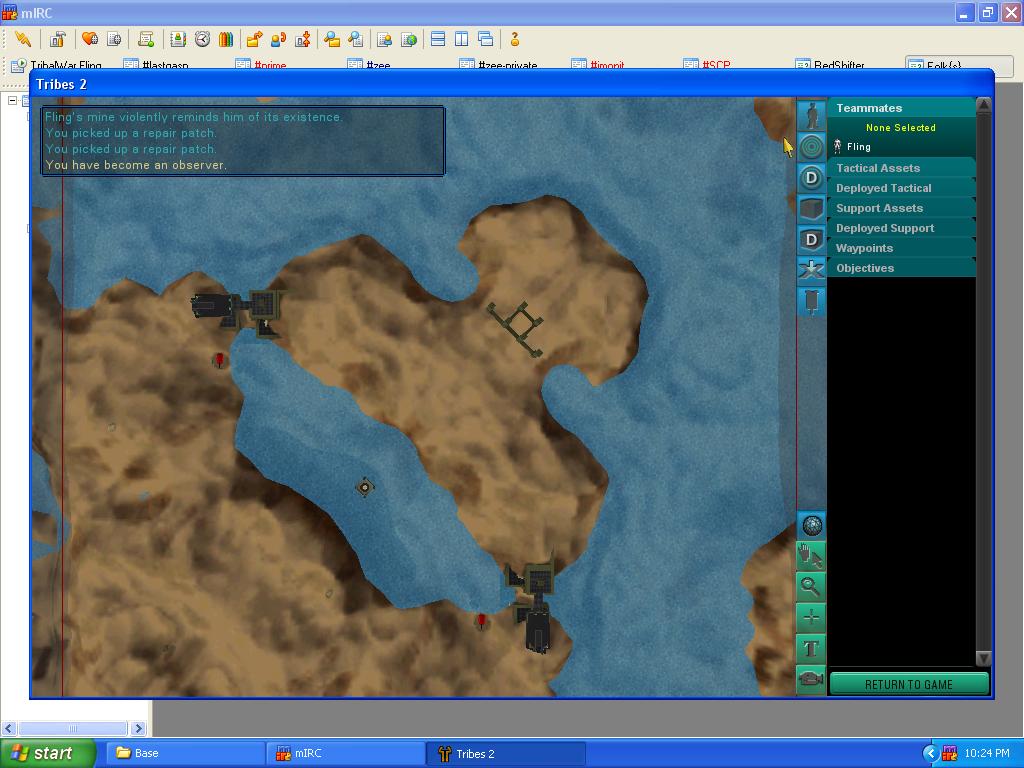Viewport: 1024px width, 768px height.
Task: Switch to the #prime channel tab
Action: pos(261,65)
